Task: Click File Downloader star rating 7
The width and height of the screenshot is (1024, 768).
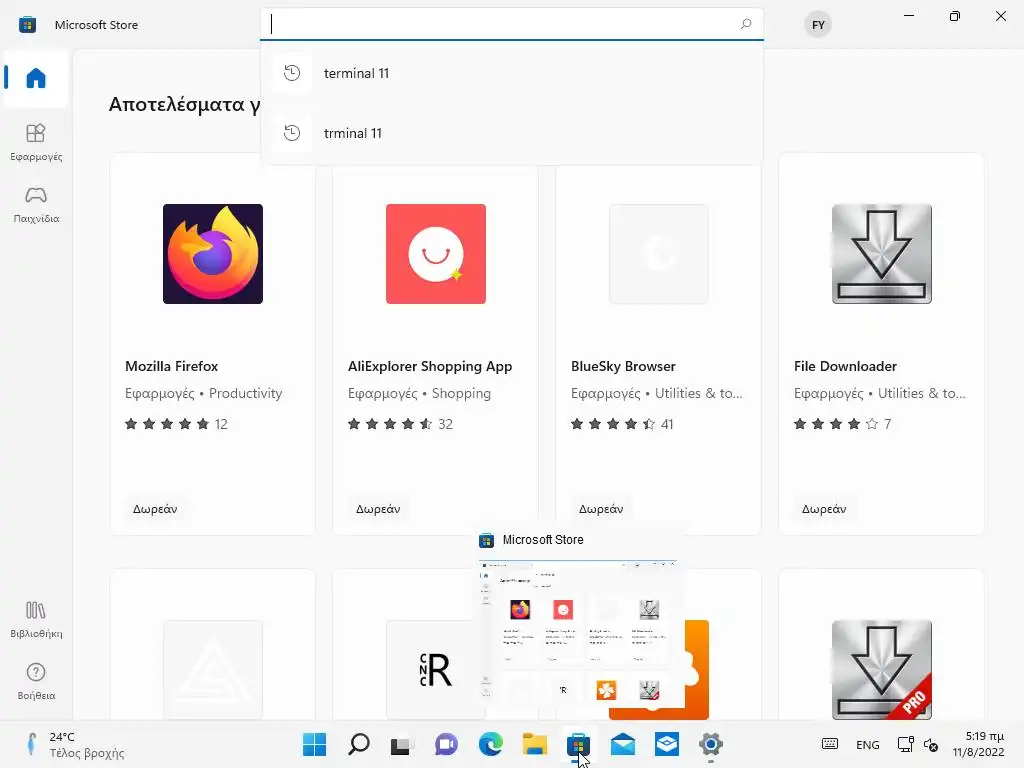Action: [842, 424]
